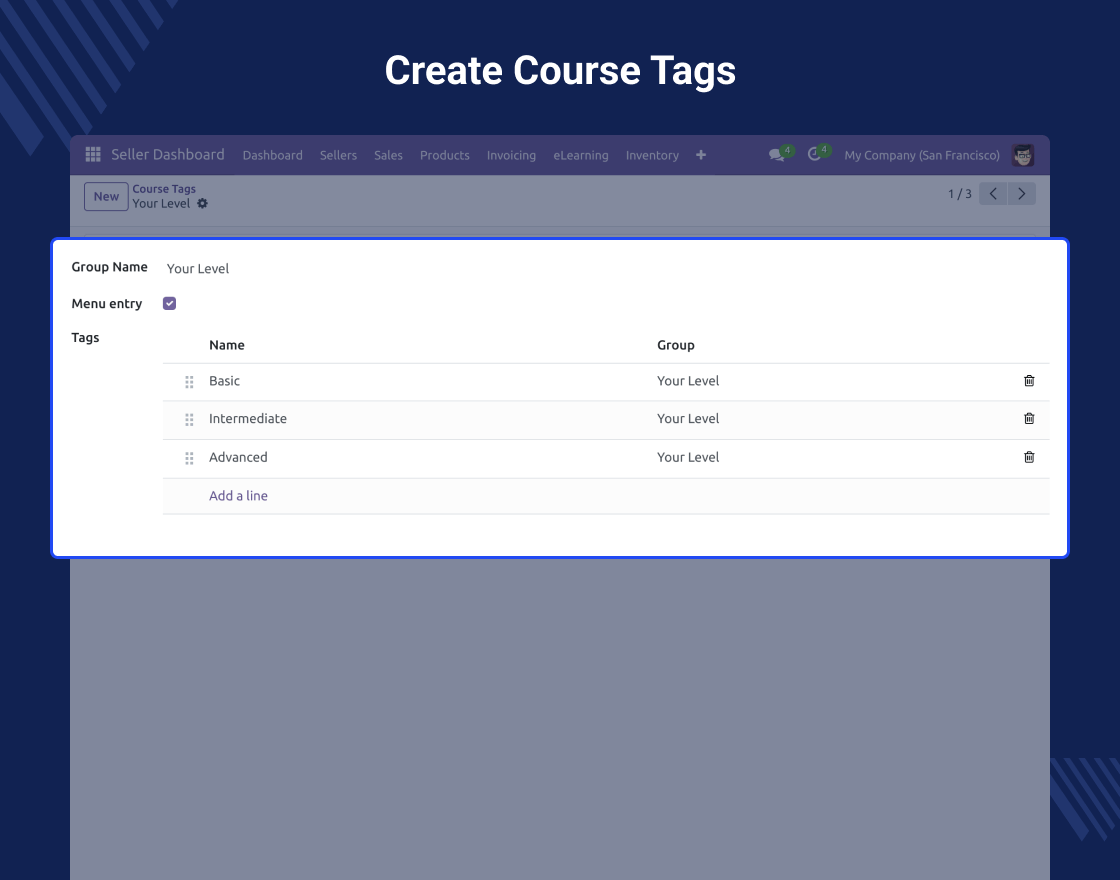Open the Sellers menu
1120x880 pixels.
click(338, 155)
